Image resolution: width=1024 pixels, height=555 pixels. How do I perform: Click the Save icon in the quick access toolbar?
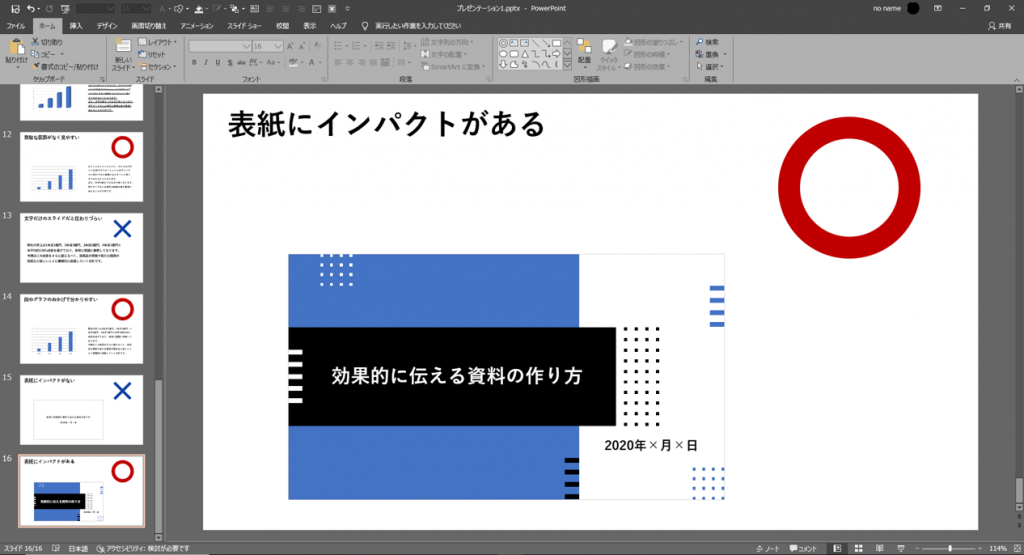(16, 8)
